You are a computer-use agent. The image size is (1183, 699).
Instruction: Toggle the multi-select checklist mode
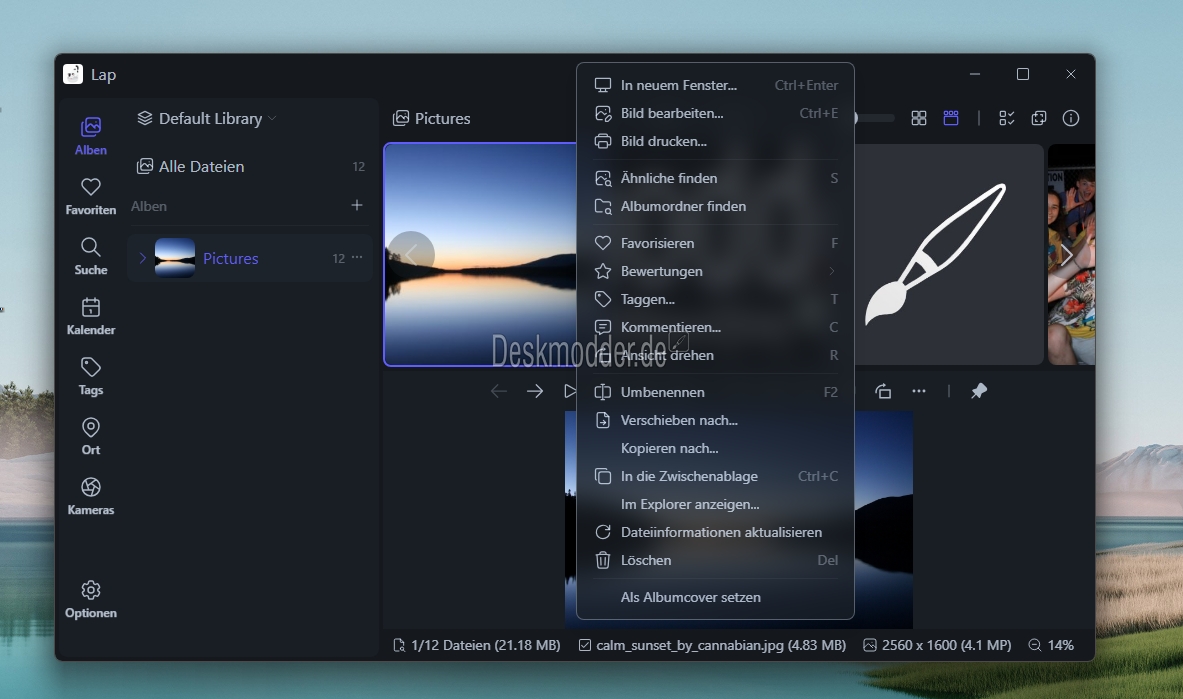1007,118
